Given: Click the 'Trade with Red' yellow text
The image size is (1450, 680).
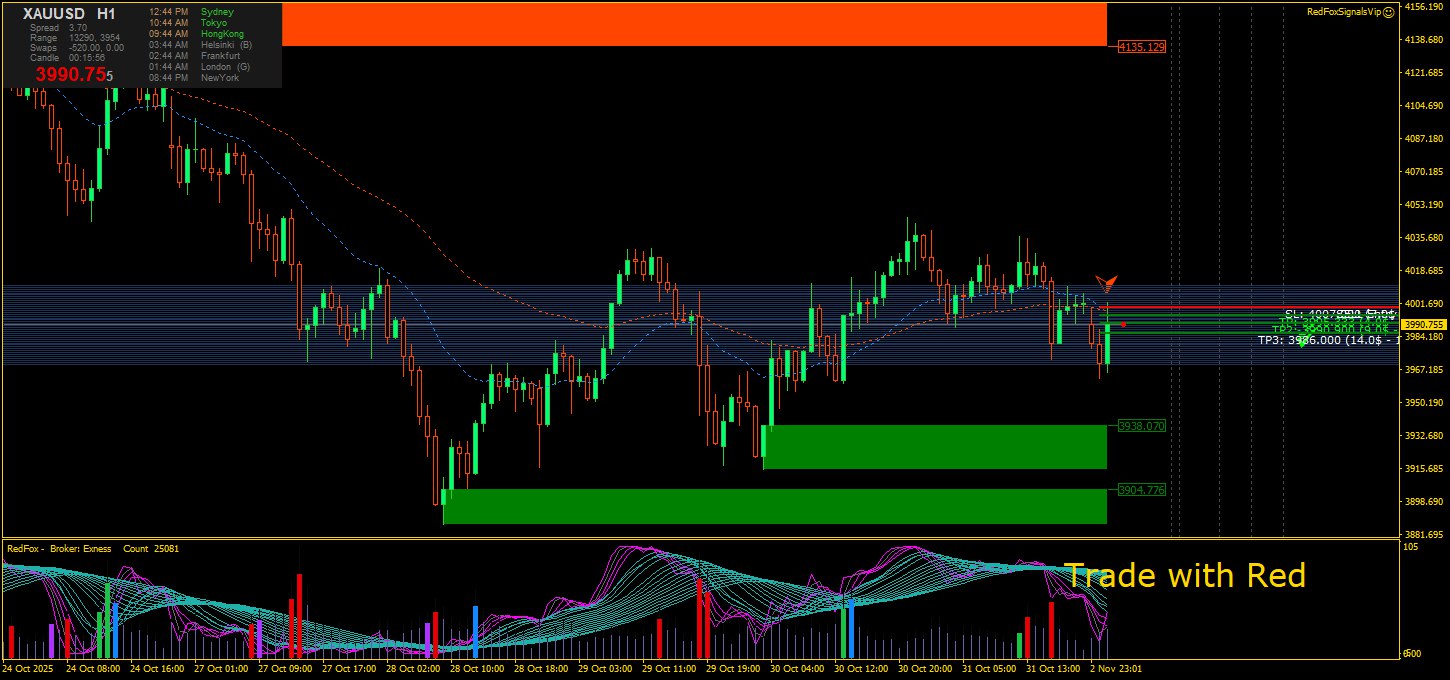Looking at the screenshot, I should pos(1184,575).
